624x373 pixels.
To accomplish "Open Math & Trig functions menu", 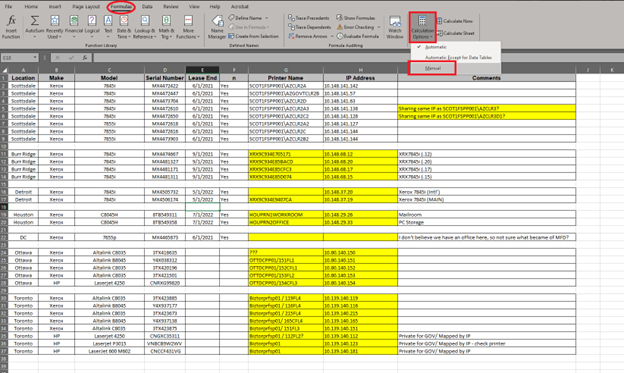I will coord(166,27).
